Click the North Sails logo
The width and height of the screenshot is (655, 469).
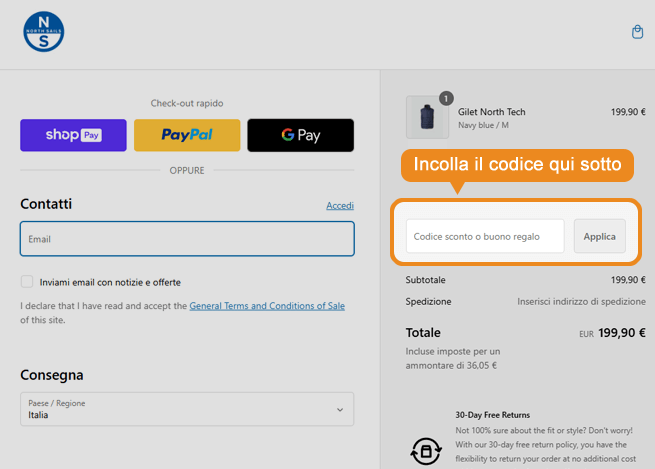[x=44, y=31]
